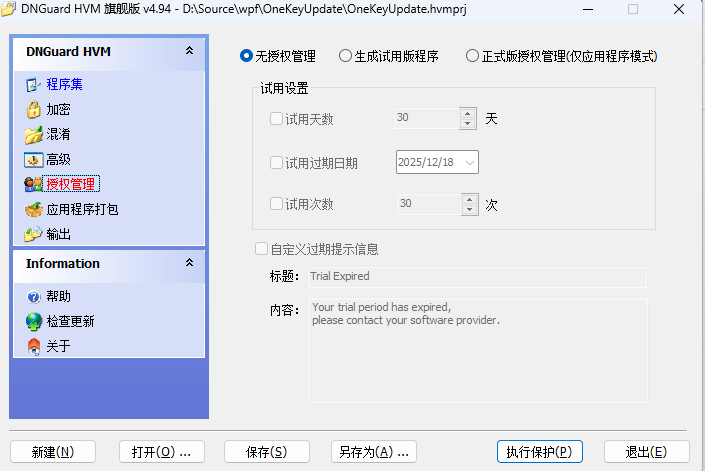The width and height of the screenshot is (705, 471).
Task: Click the Information panel header
Action: [x=109, y=266]
